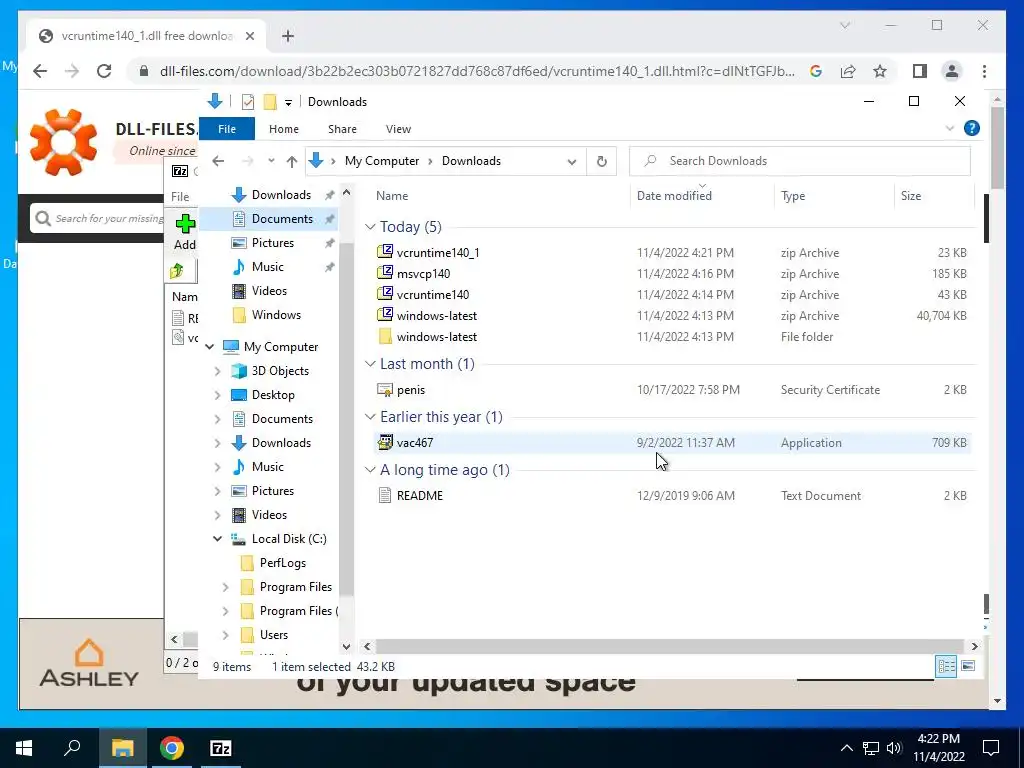
Task: Select the vac467 application icon
Action: pyautogui.click(x=385, y=442)
